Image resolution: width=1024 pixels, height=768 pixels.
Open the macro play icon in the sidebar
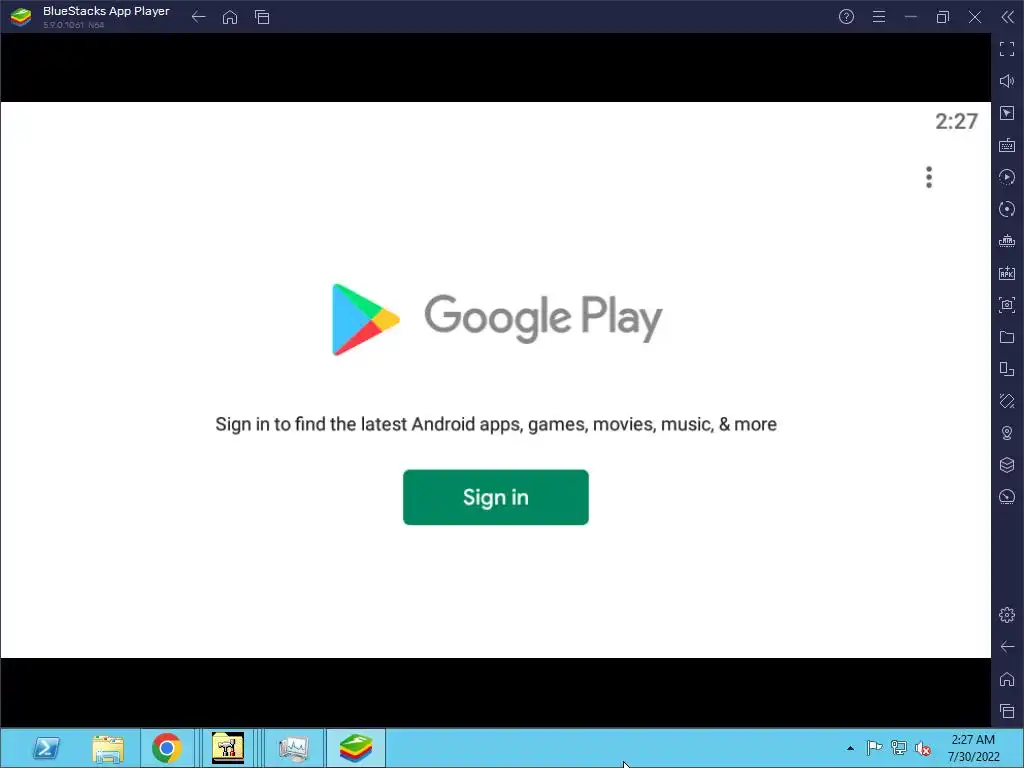pyautogui.click(x=1007, y=177)
